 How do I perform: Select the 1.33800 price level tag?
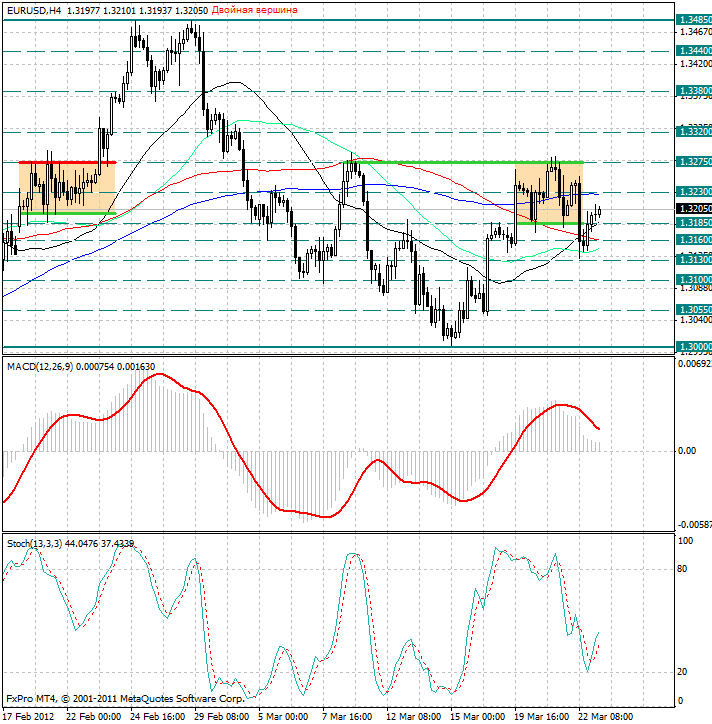(694, 91)
